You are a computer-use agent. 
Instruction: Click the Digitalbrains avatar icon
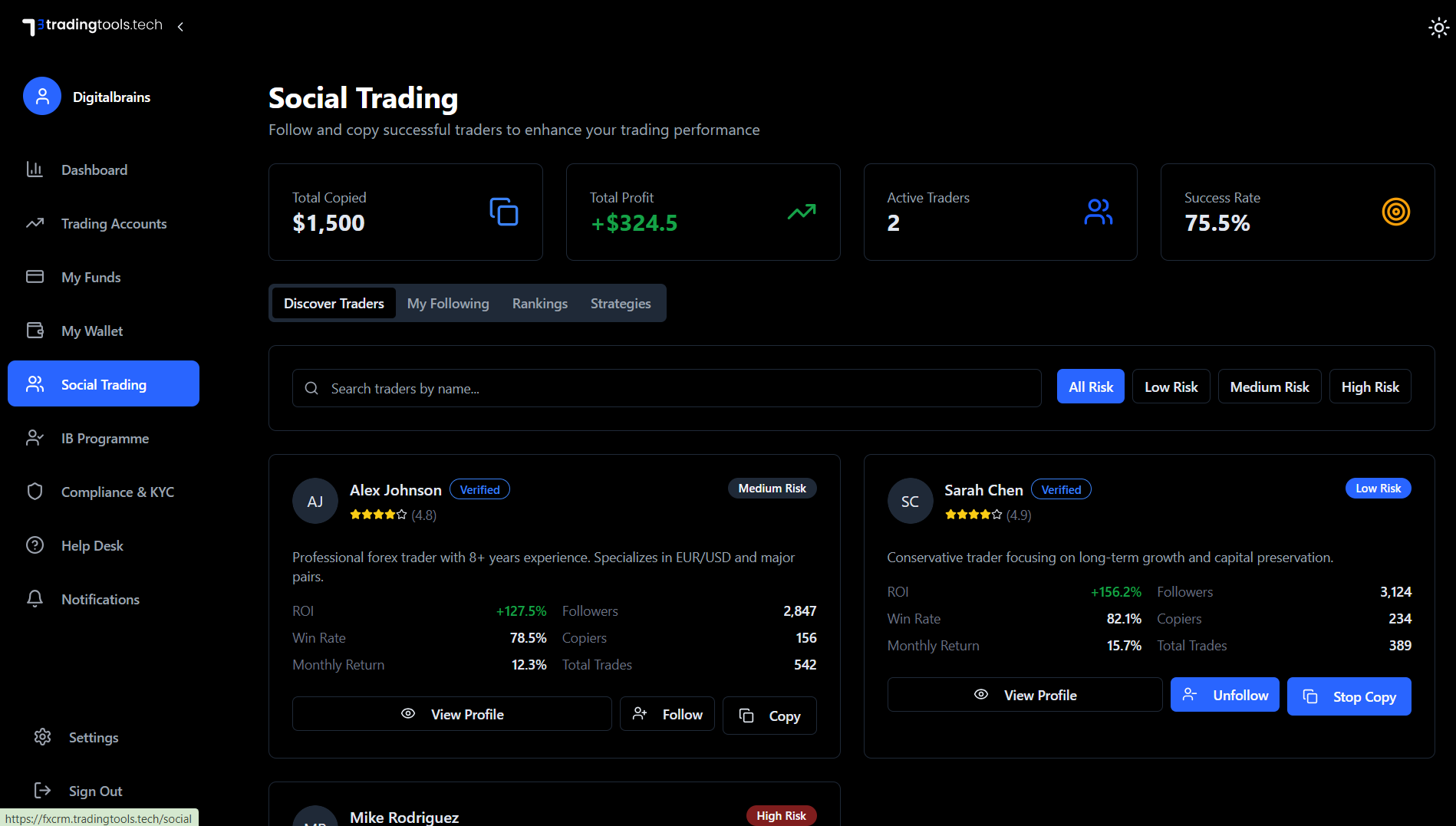pos(41,96)
